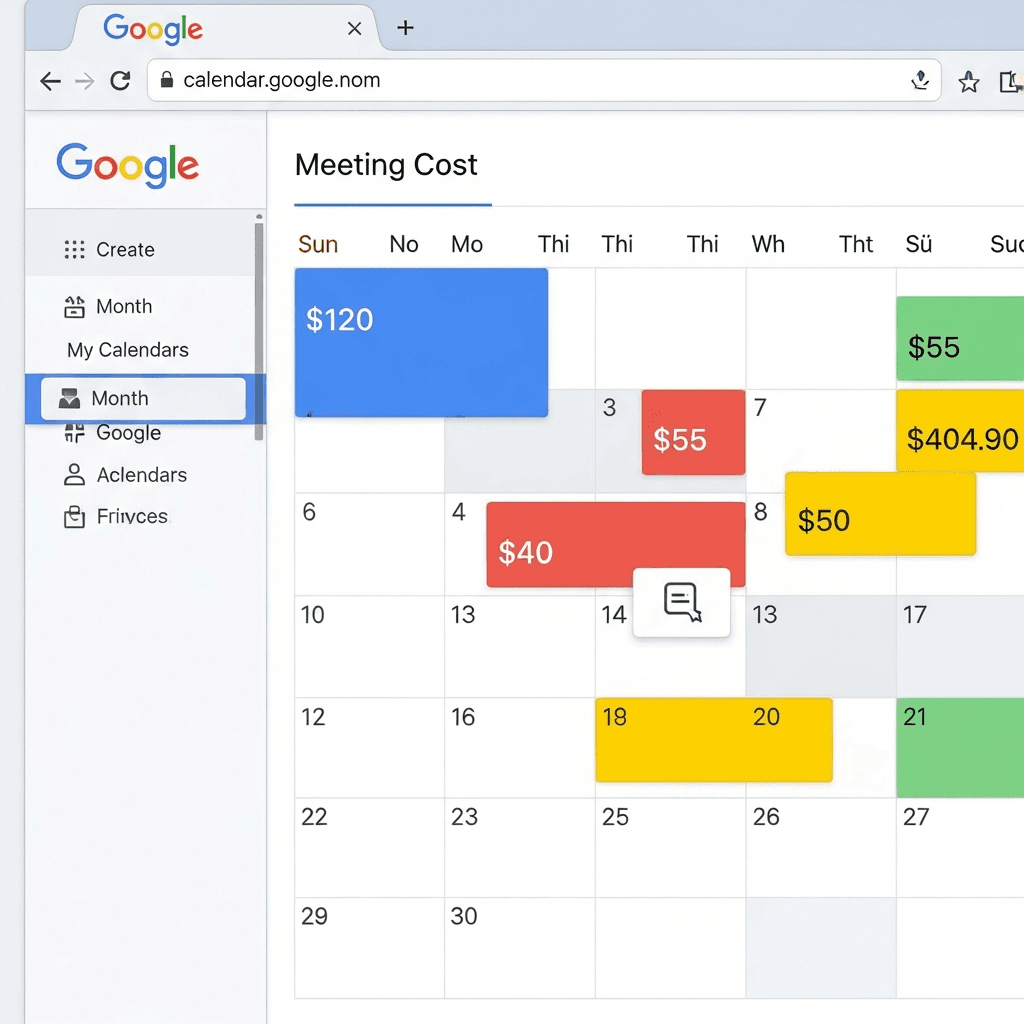This screenshot has height=1024, width=1024.
Task: Open the share icon right of the star
Action: tap(1013, 81)
